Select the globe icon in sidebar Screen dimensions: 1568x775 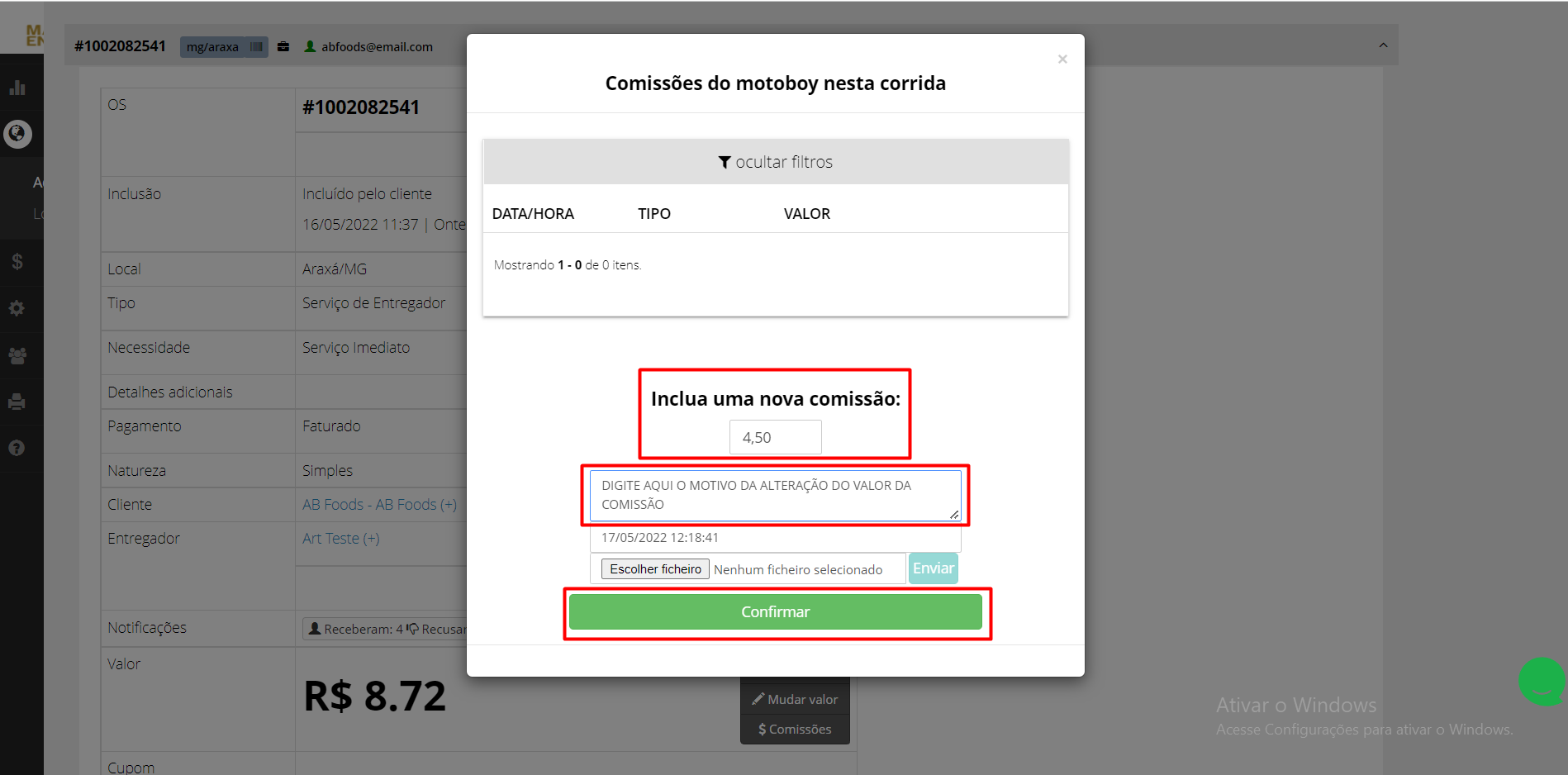pyautogui.click(x=17, y=134)
